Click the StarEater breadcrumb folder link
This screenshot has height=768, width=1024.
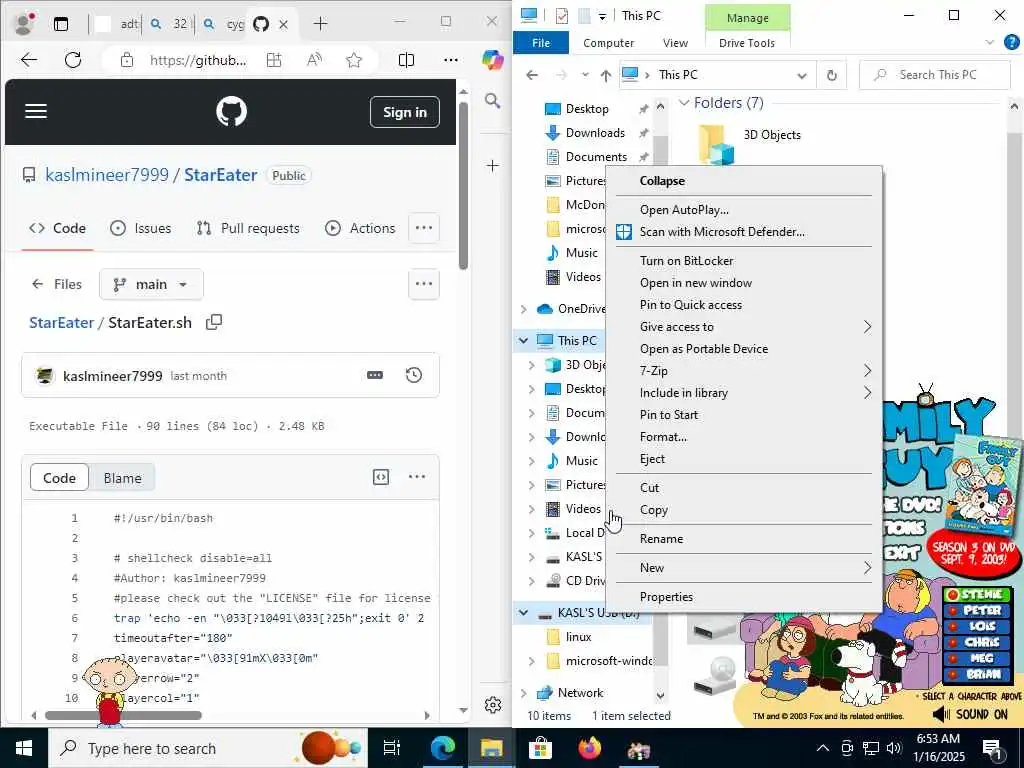point(61,323)
